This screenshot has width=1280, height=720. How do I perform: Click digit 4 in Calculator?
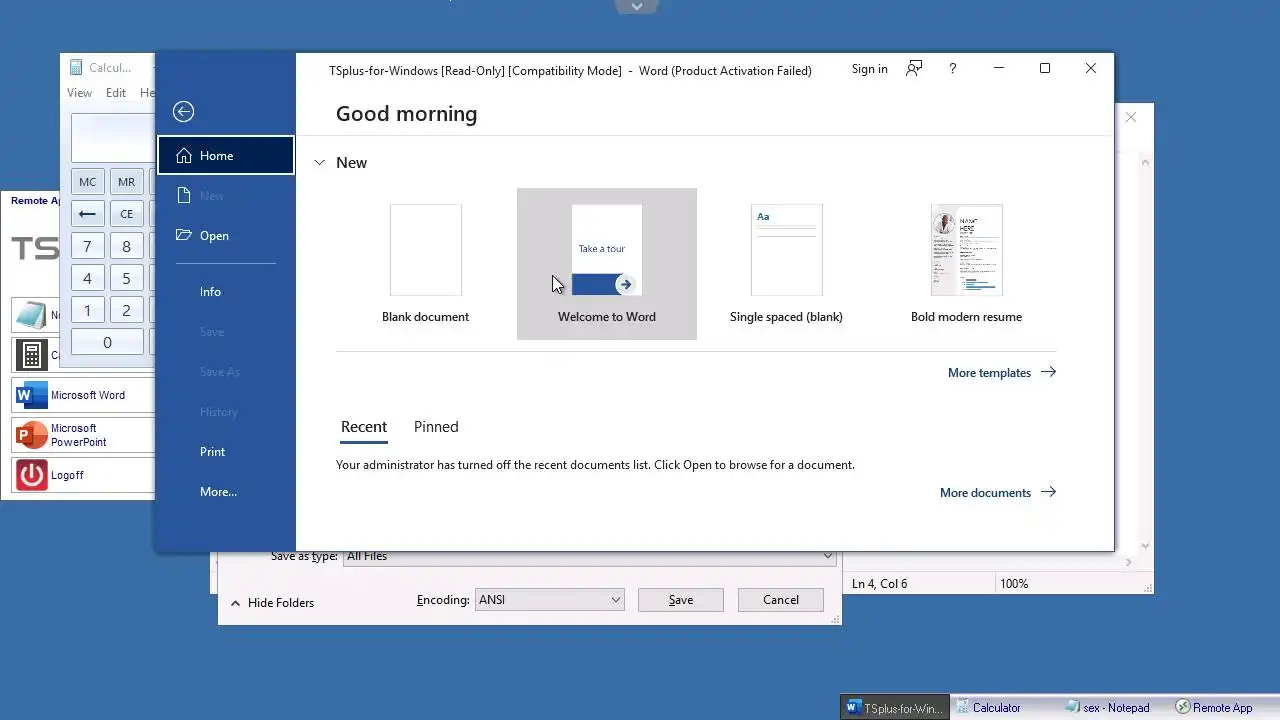[87, 278]
